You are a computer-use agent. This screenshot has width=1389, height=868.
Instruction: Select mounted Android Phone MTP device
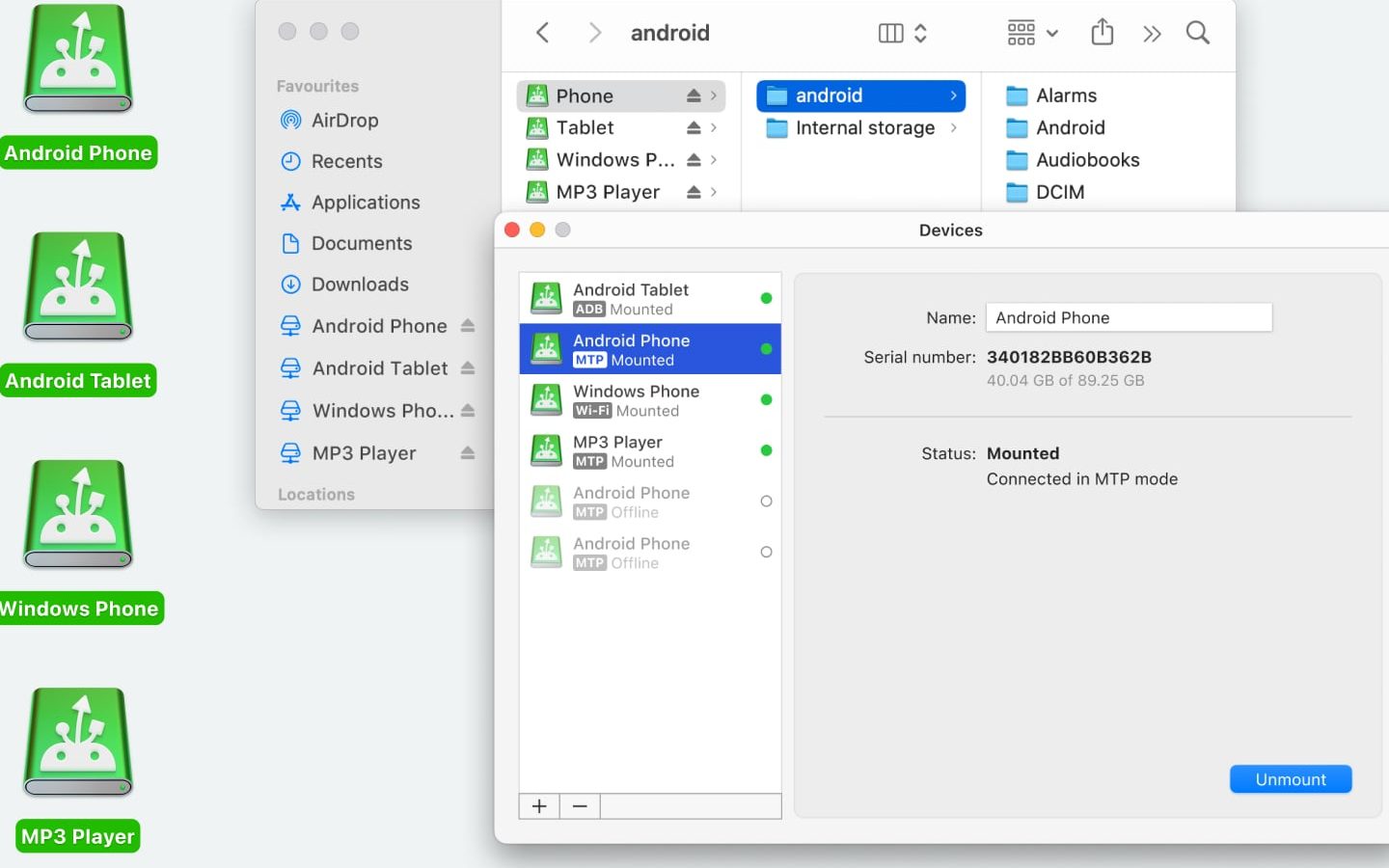(x=650, y=349)
